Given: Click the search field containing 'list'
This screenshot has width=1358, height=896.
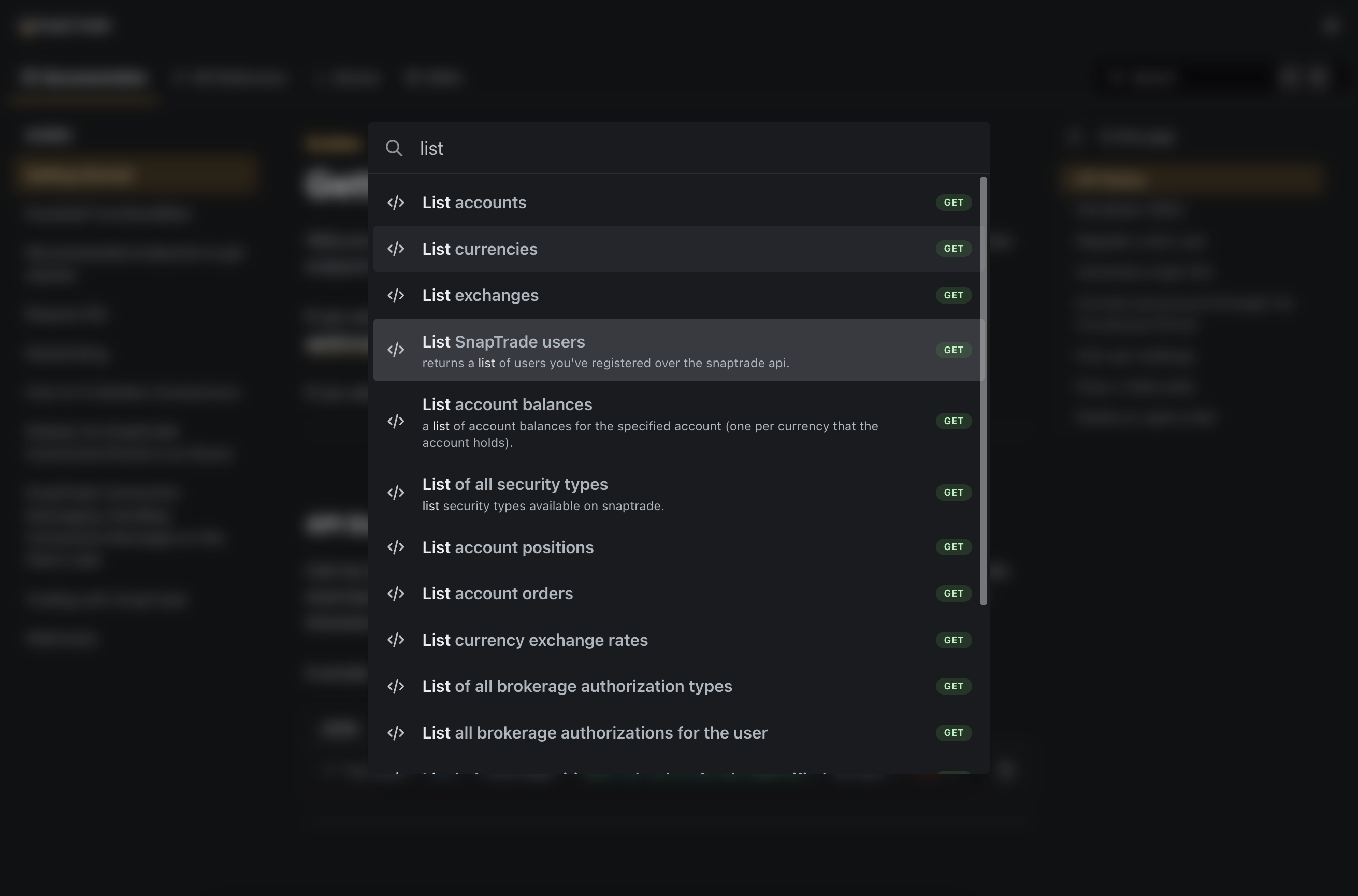Looking at the screenshot, I should point(678,149).
